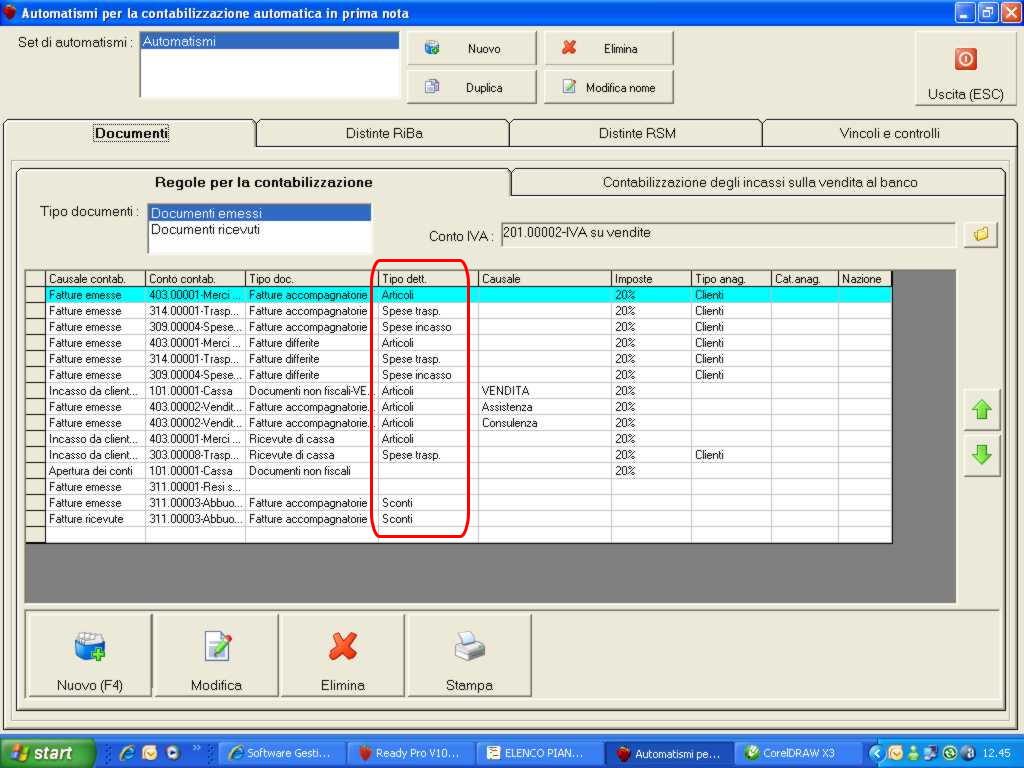Click the bottom Elimina rule button

pos(343,655)
